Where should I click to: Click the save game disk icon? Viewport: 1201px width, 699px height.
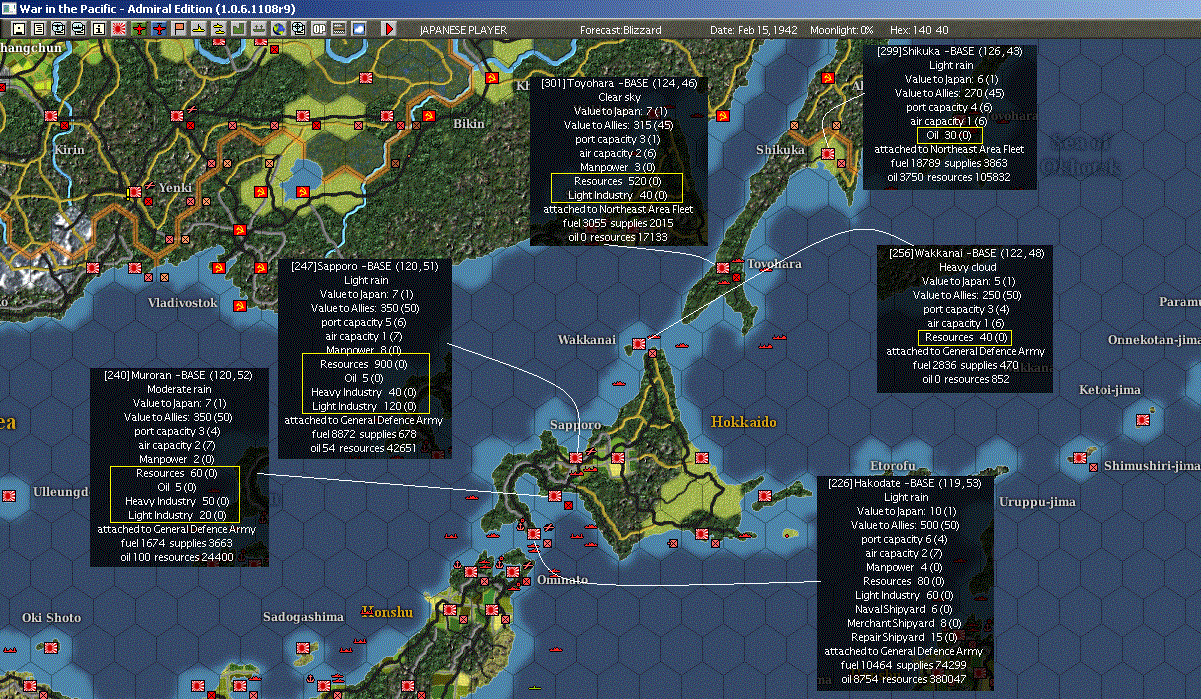(x=19, y=29)
